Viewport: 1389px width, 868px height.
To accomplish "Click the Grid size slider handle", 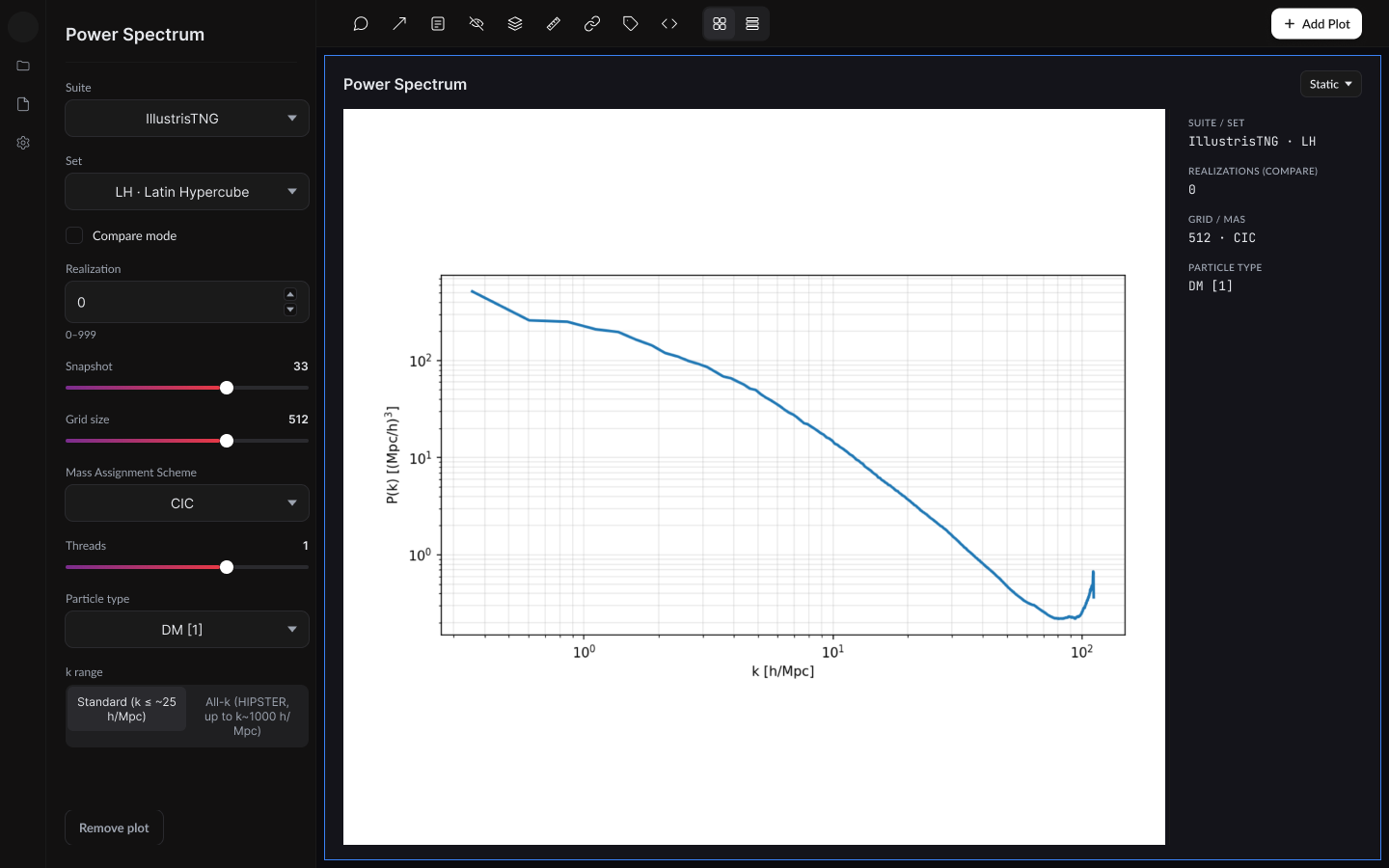I will pyautogui.click(x=227, y=441).
